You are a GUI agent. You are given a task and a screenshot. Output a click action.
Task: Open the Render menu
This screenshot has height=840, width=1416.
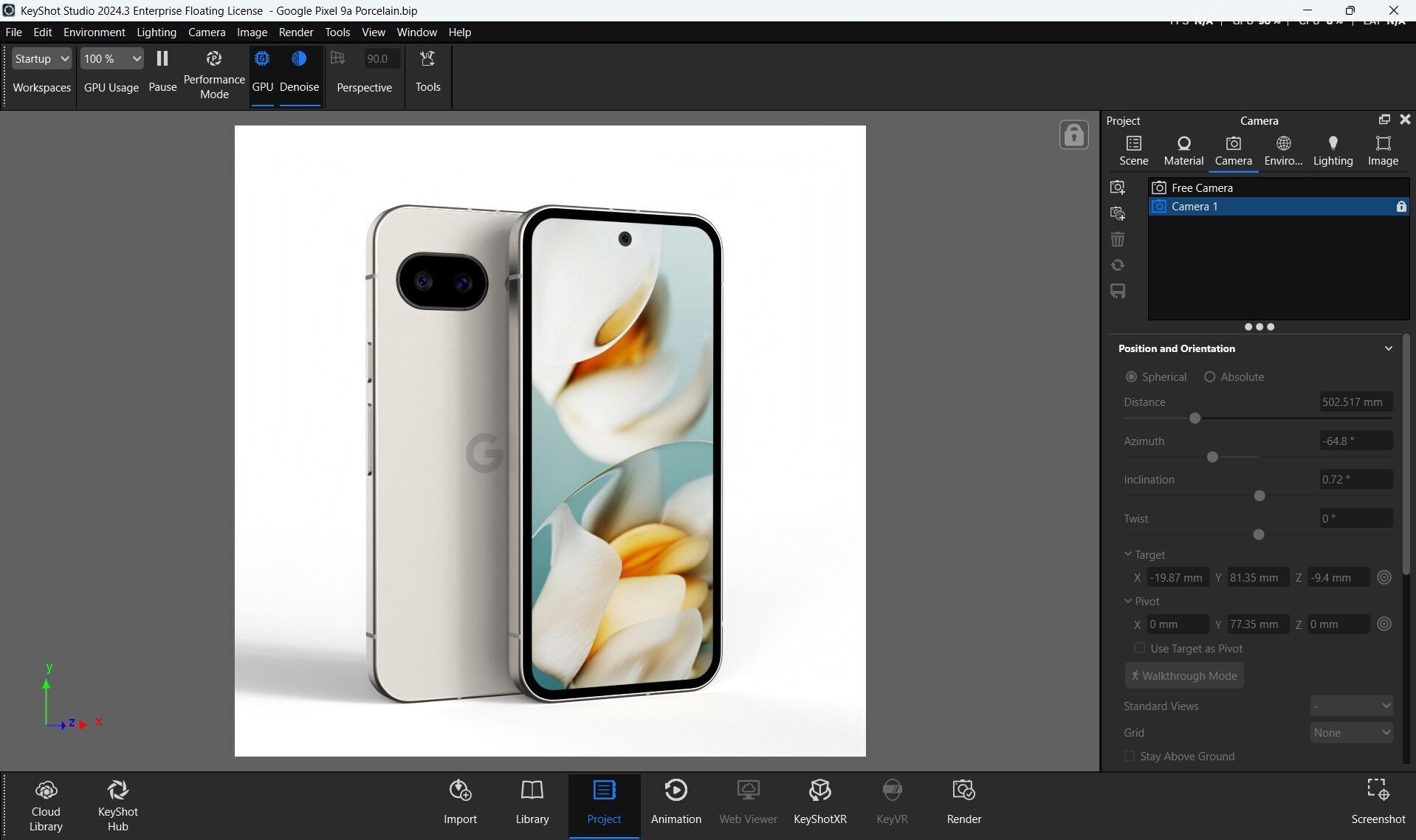[x=296, y=32]
